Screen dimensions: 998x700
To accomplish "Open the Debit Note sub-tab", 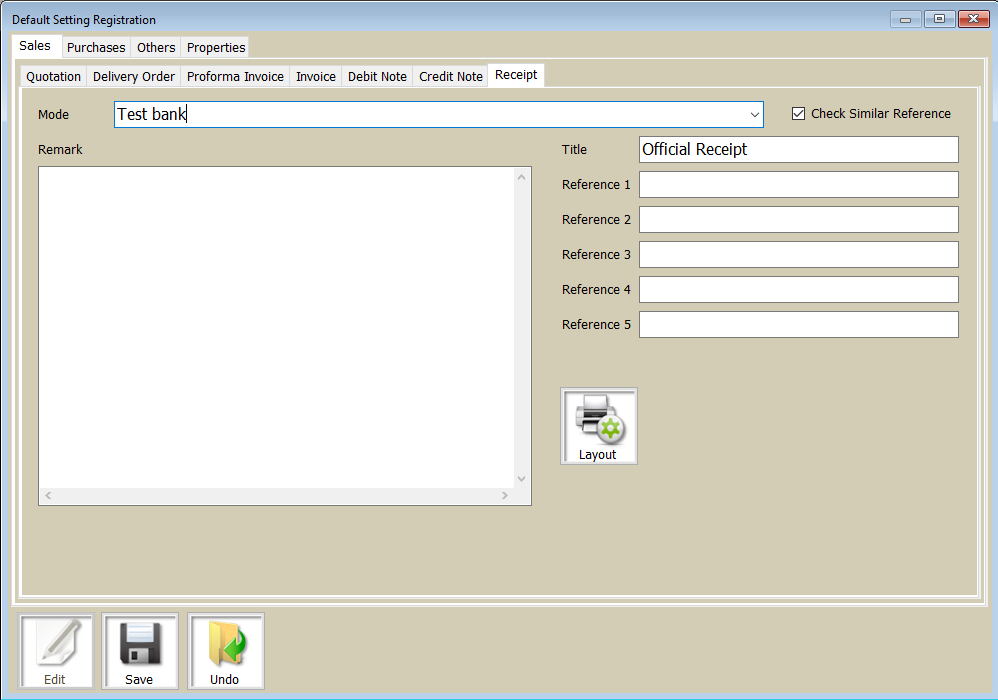I will click(x=377, y=76).
